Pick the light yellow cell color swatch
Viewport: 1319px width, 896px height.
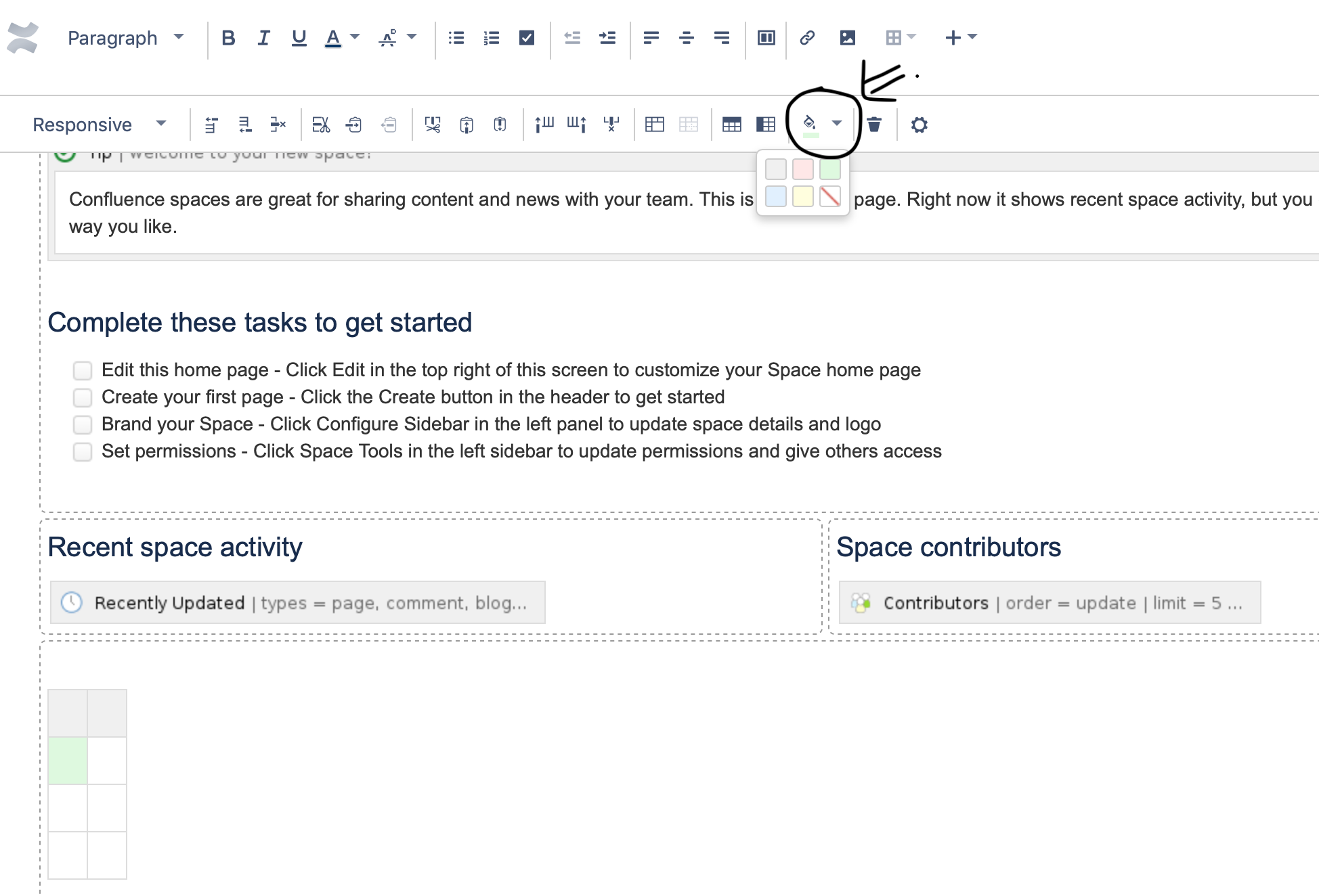point(802,196)
